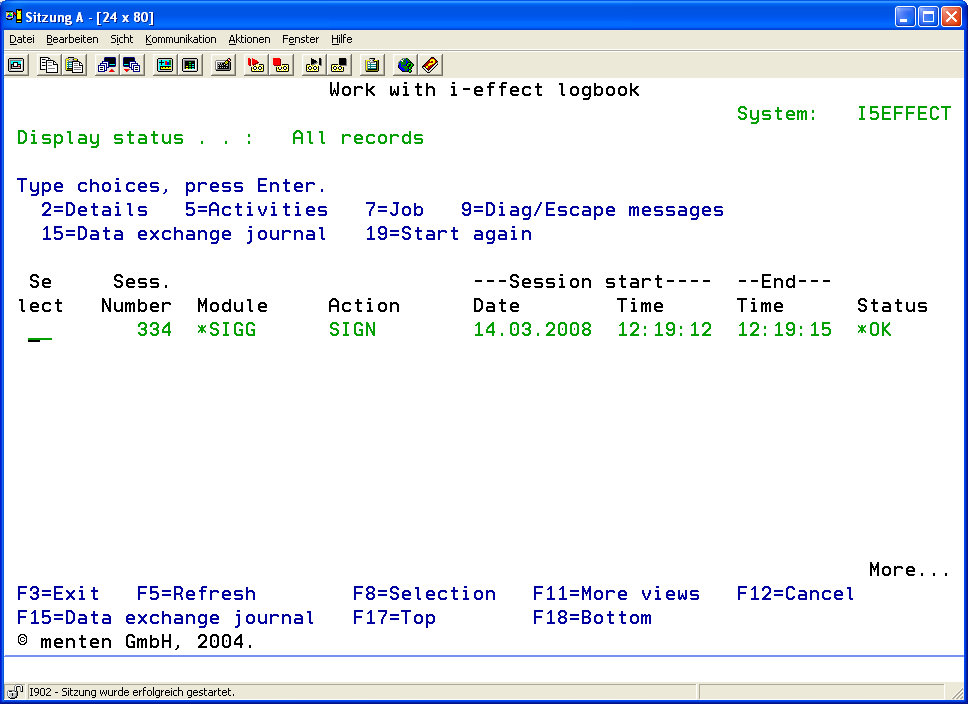Click the Send File to host icon

(106, 65)
